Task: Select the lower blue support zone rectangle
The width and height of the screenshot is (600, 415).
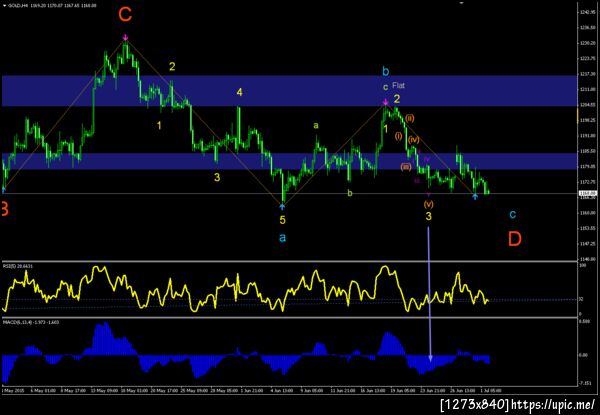Action: (289, 161)
